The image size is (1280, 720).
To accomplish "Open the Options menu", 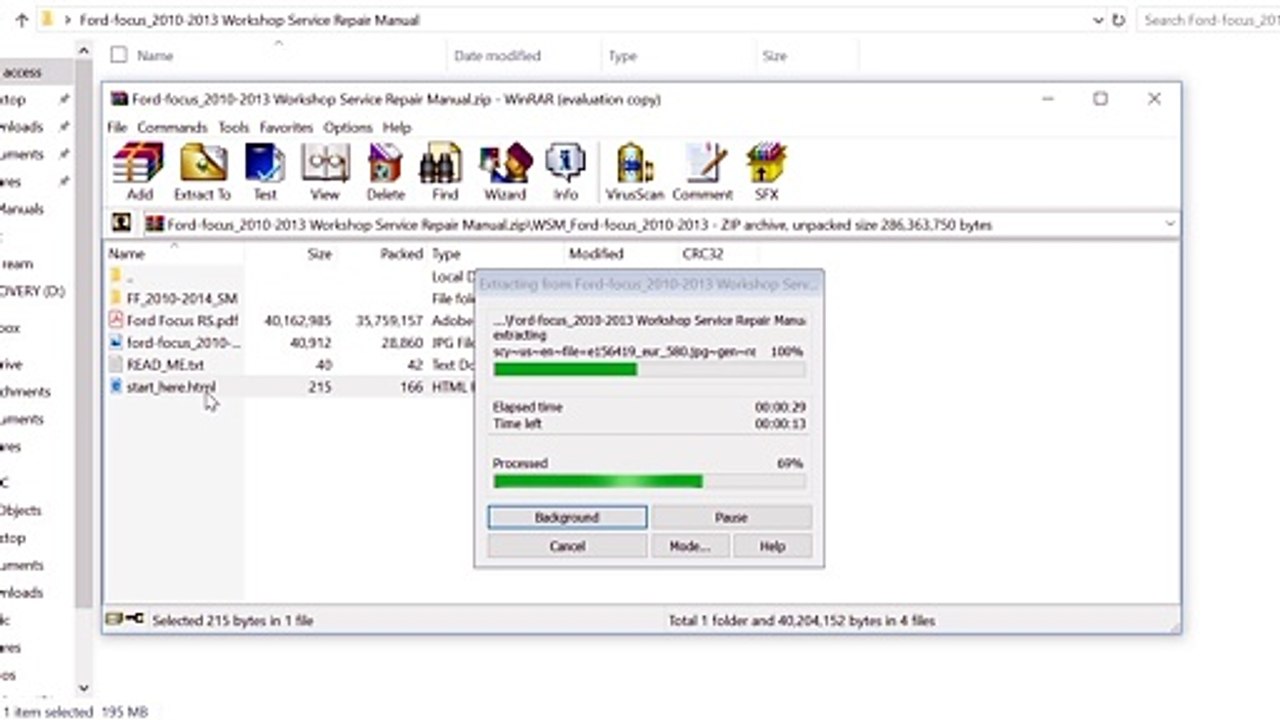I will point(348,128).
